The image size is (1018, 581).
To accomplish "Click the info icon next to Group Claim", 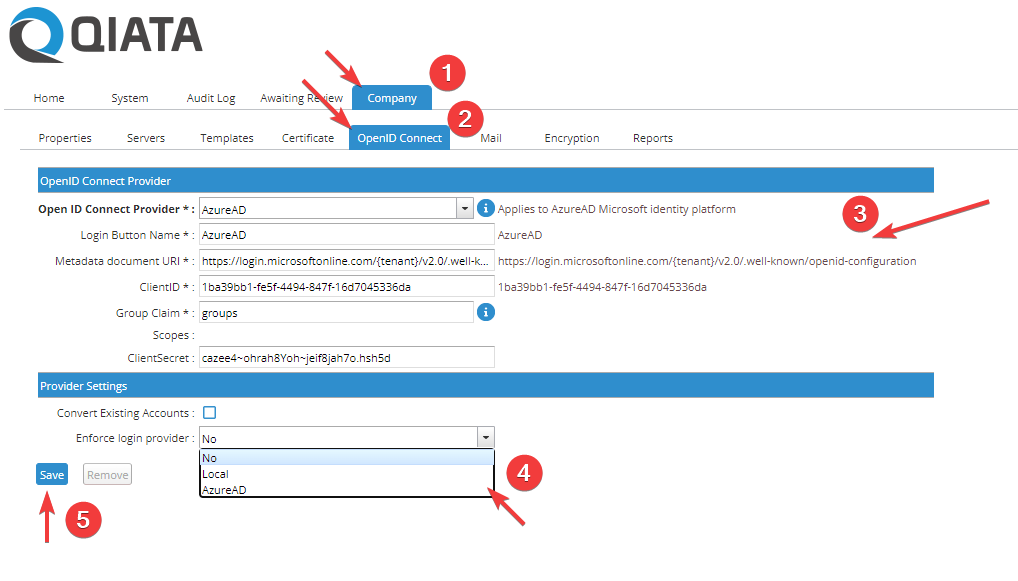I will coord(486,312).
